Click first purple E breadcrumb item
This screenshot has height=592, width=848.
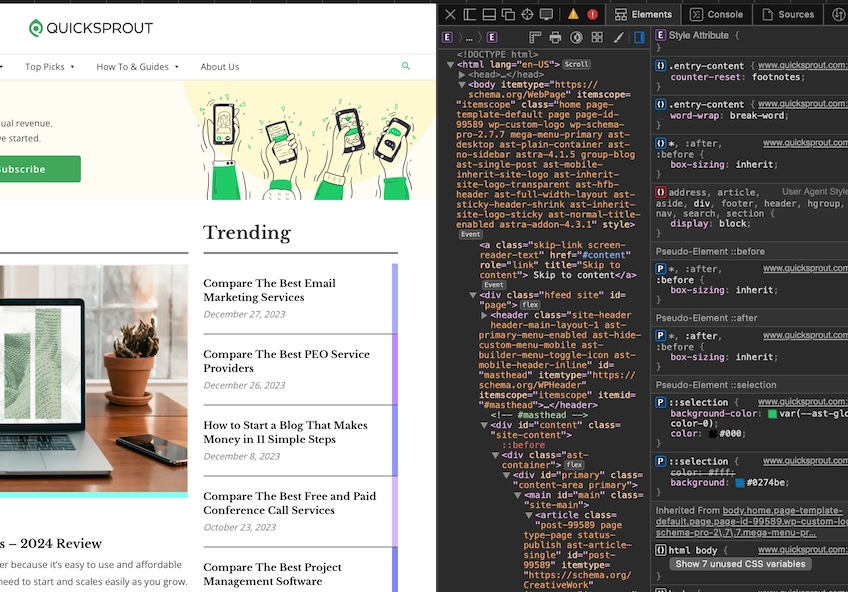point(447,37)
